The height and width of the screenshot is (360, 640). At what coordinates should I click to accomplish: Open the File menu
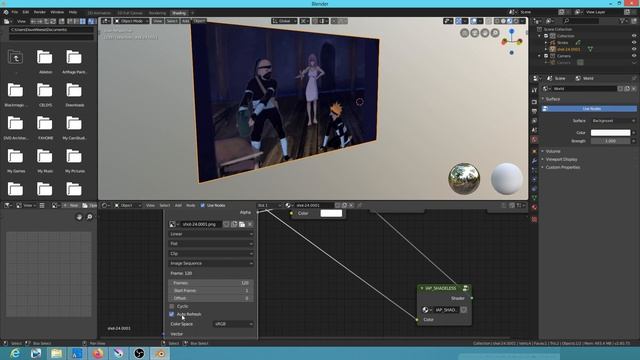(x=15, y=12)
